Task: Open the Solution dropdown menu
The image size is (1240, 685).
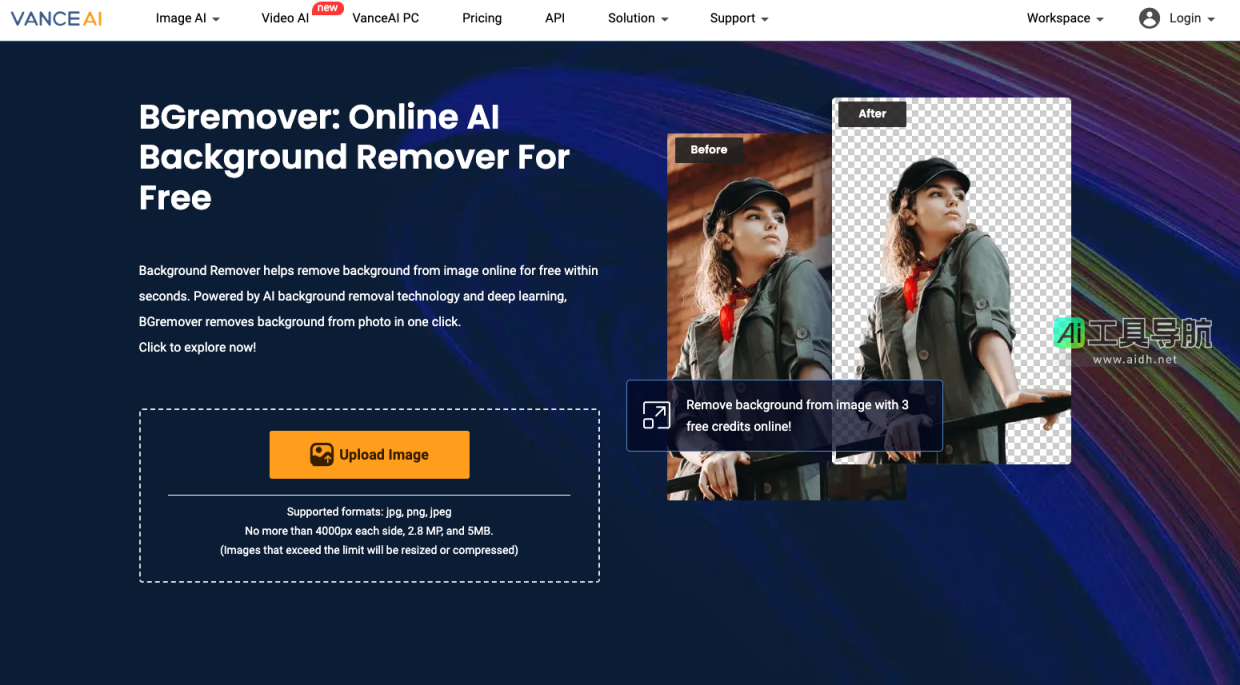Action: (638, 18)
